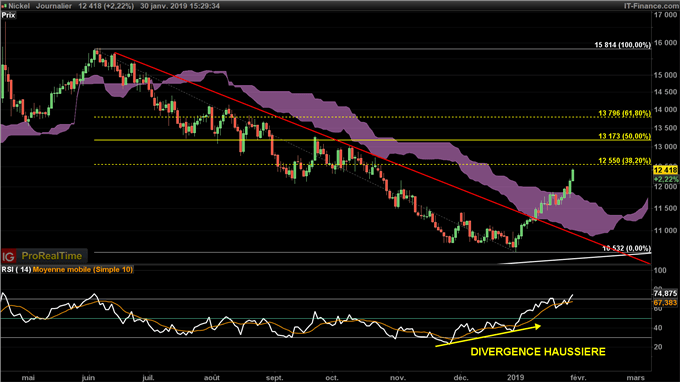
Task: Click the yellow 12 418 current price tag
Action: point(665,170)
